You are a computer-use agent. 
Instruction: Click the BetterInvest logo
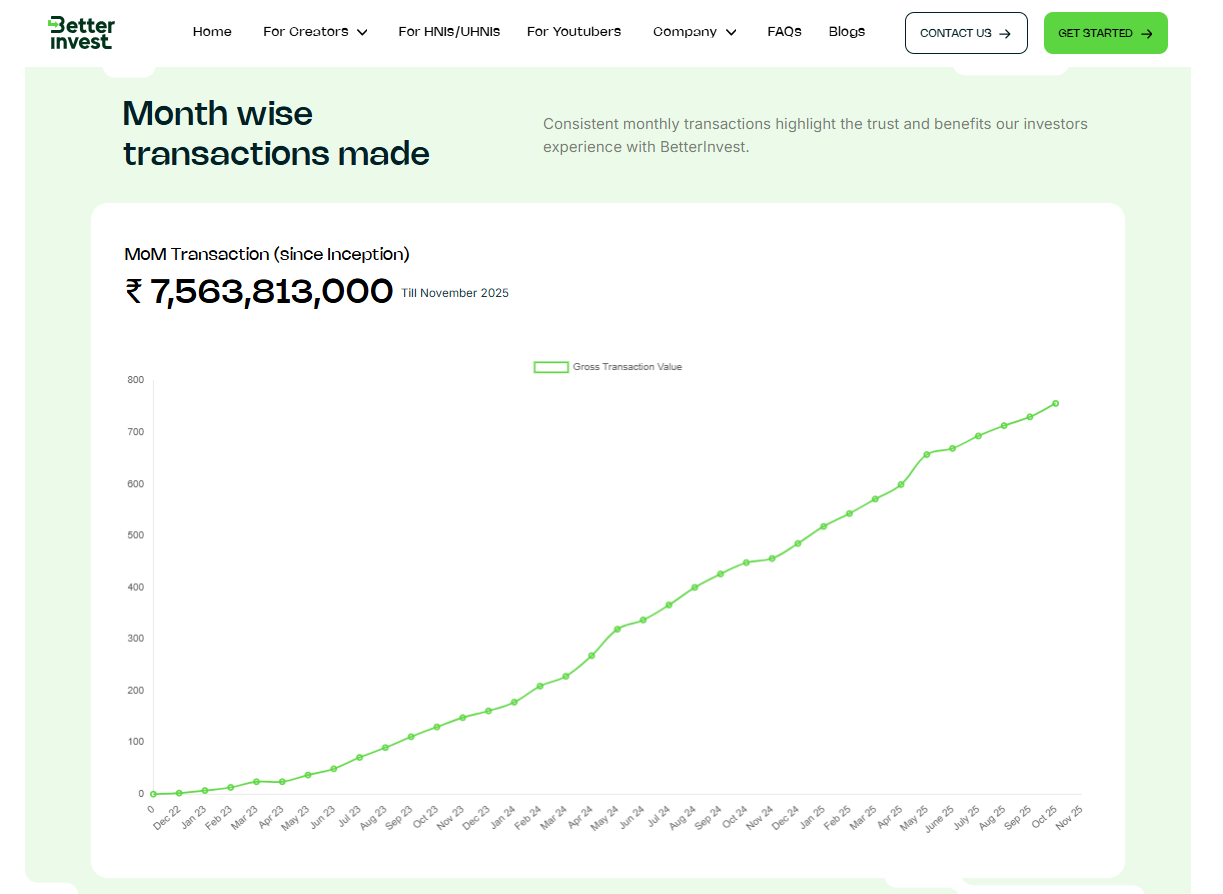(x=81, y=33)
